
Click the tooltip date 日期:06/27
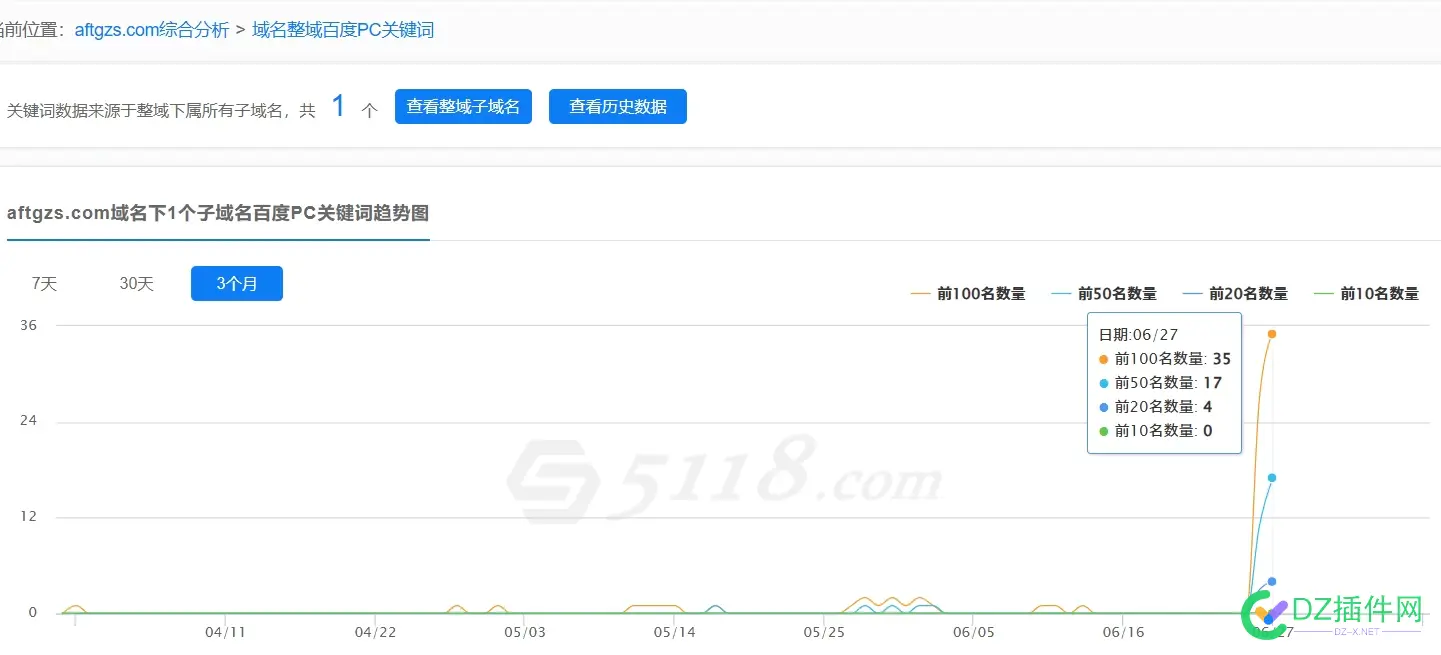pyautogui.click(x=1138, y=335)
